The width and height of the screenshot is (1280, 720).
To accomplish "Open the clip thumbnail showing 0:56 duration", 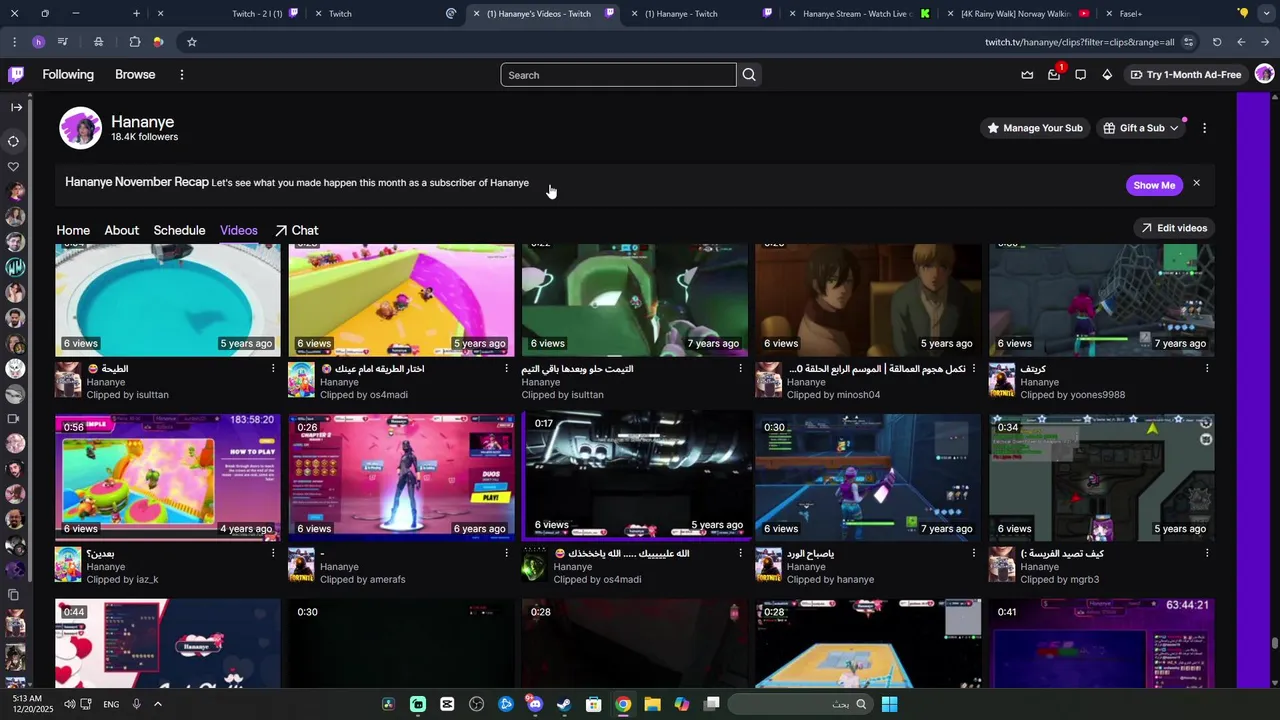I will point(168,477).
